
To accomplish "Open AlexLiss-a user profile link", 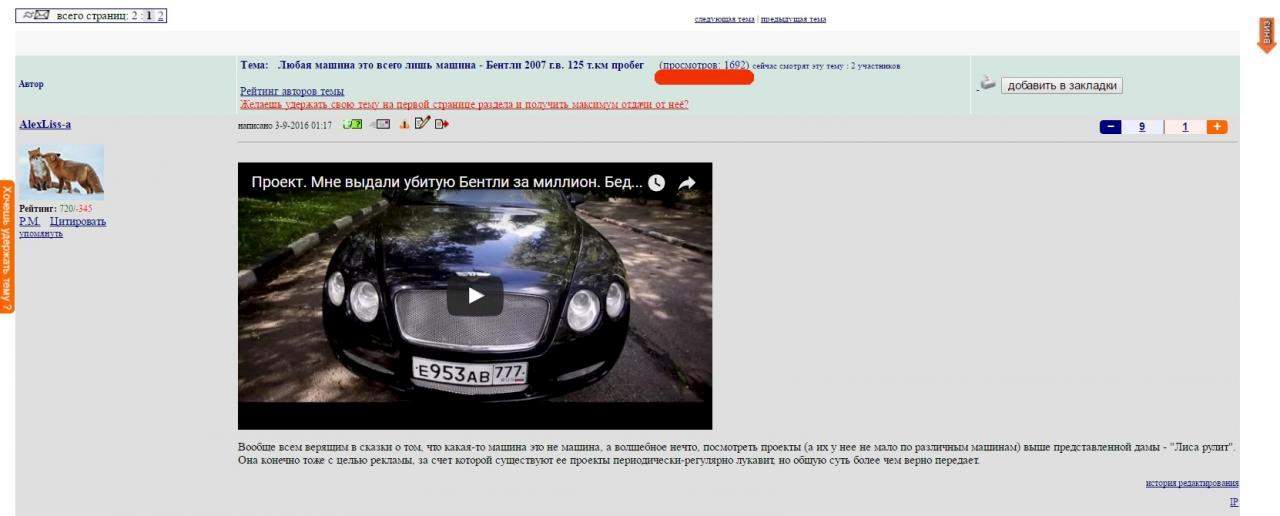I will pyautogui.click(x=45, y=124).
